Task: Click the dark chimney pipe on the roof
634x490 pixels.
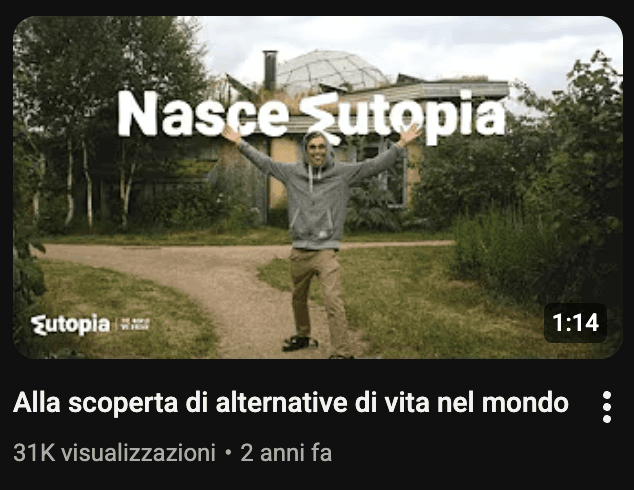Action: pos(270,70)
